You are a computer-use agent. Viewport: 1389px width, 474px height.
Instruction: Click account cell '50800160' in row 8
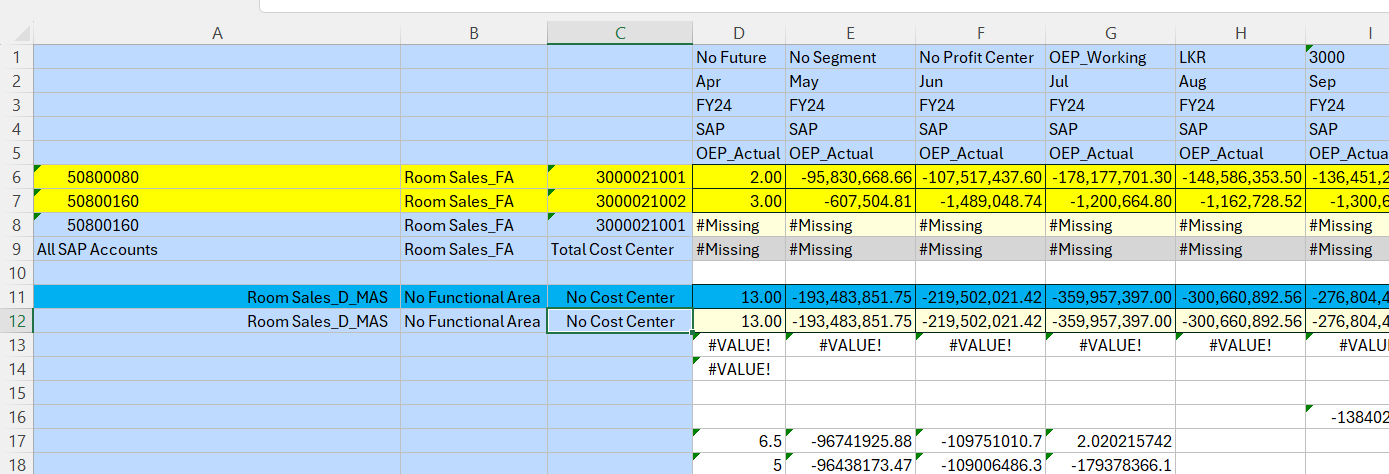pyautogui.click(x=217, y=225)
